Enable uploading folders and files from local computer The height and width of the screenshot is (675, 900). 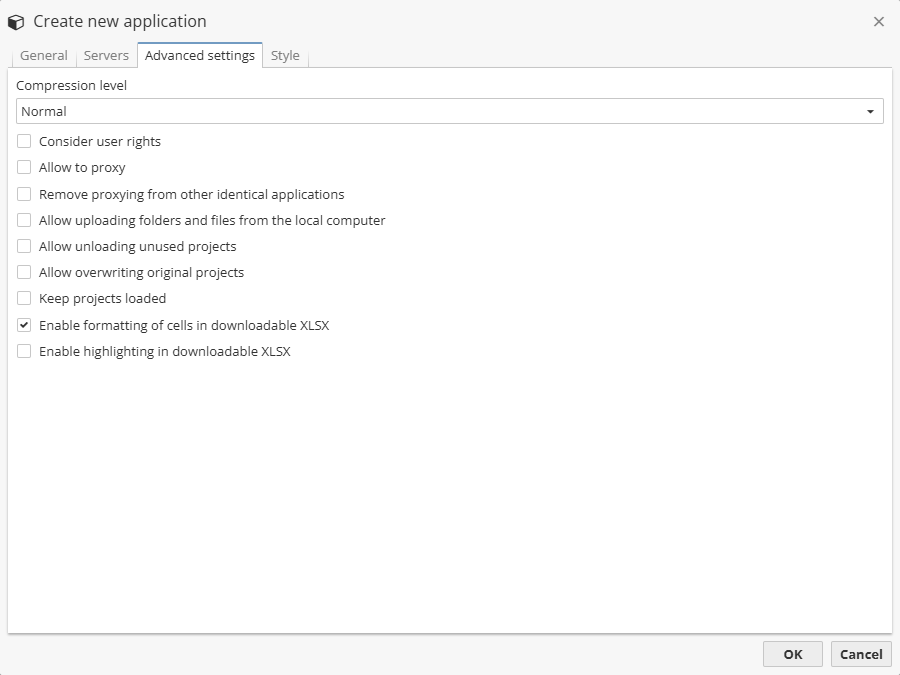coord(24,220)
